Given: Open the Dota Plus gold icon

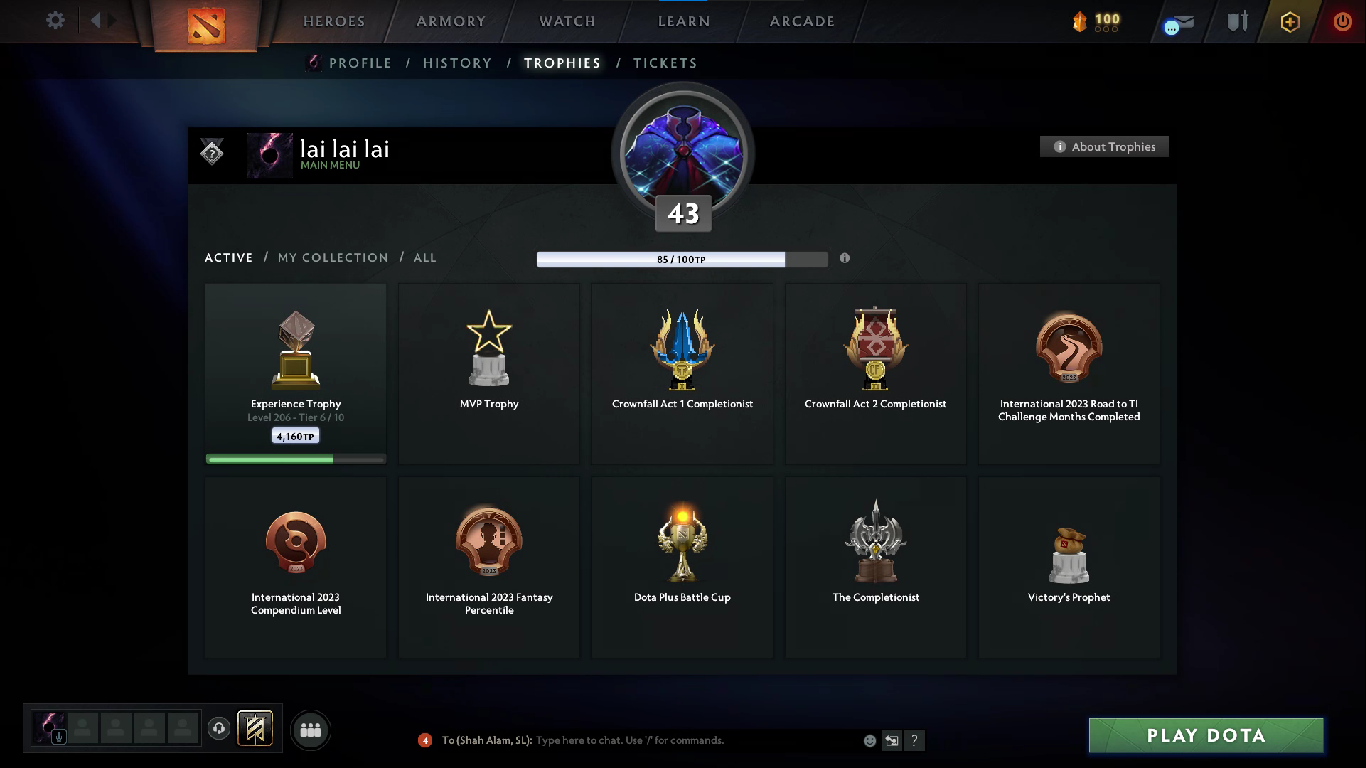Looking at the screenshot, I should pyautogui.click(x=1290, y=21).
